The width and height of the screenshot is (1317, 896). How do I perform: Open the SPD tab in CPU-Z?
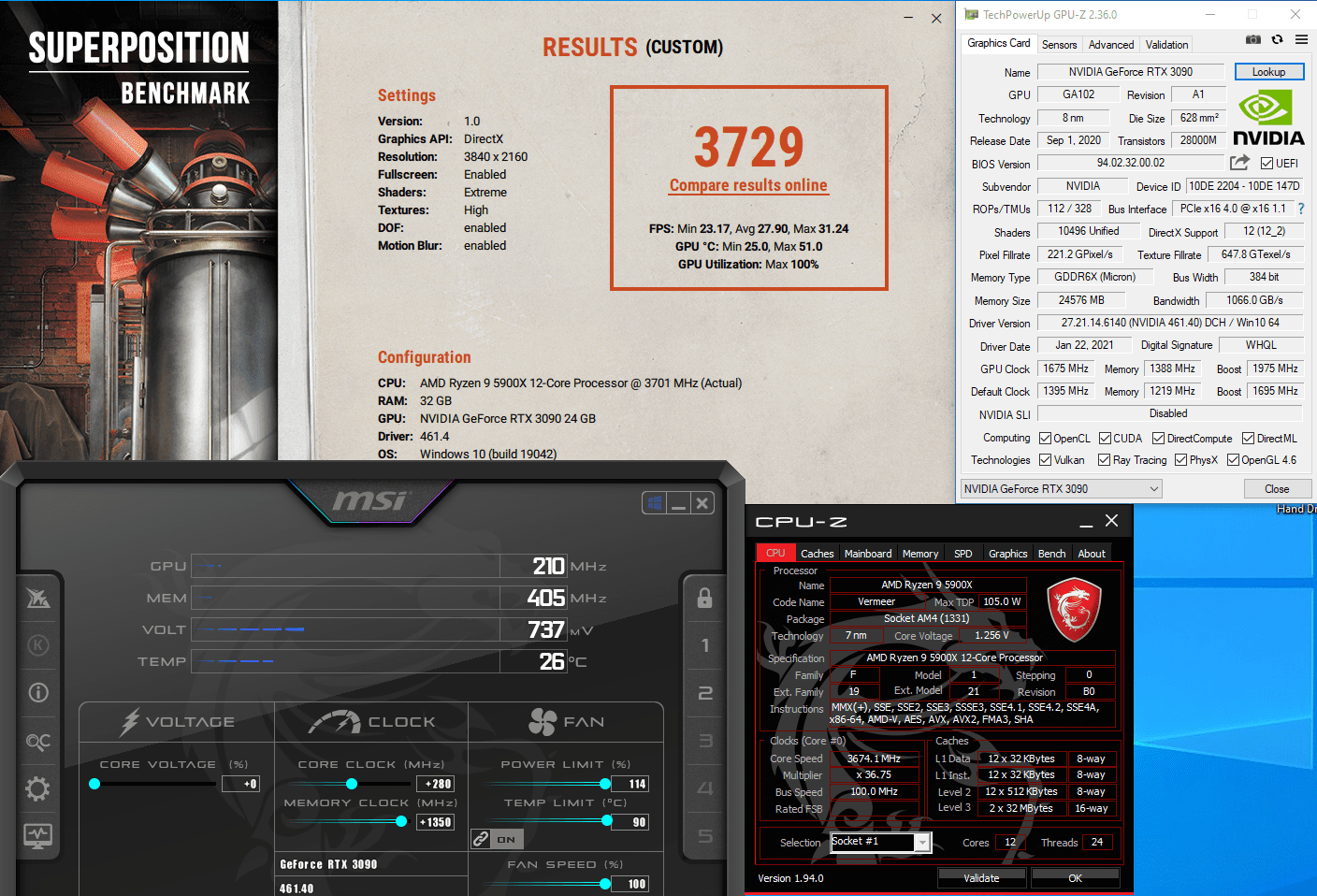pyautogui.click(x=963, y=554)
